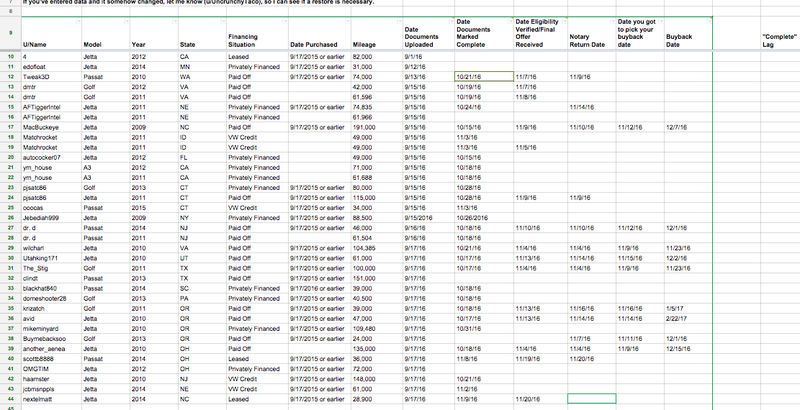This screenshot has width=800, height=410.
Task: Click the 10/26/2016 marked complete cell
Action: (484, 218)
